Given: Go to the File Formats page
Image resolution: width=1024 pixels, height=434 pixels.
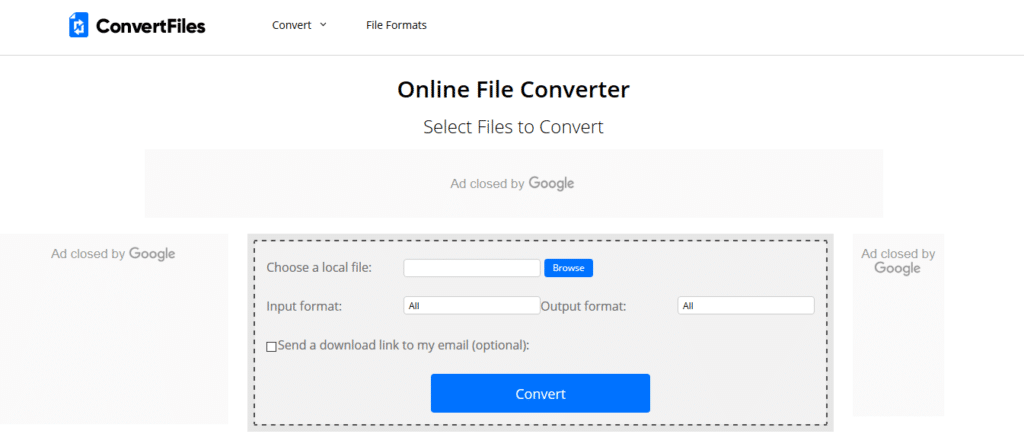Looking at the screenshot, I should click(396, 25).
